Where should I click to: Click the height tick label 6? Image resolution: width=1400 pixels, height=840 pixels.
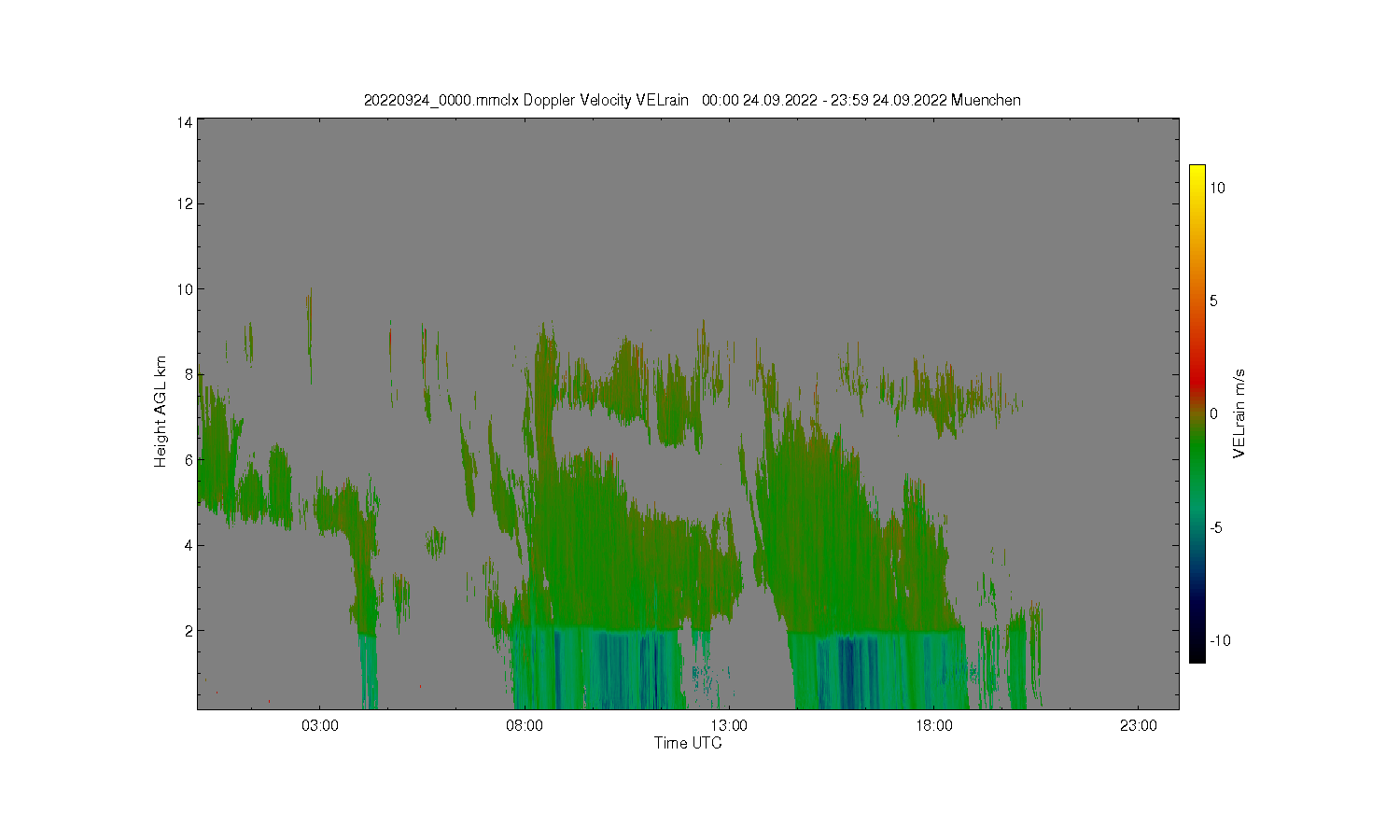189,460
